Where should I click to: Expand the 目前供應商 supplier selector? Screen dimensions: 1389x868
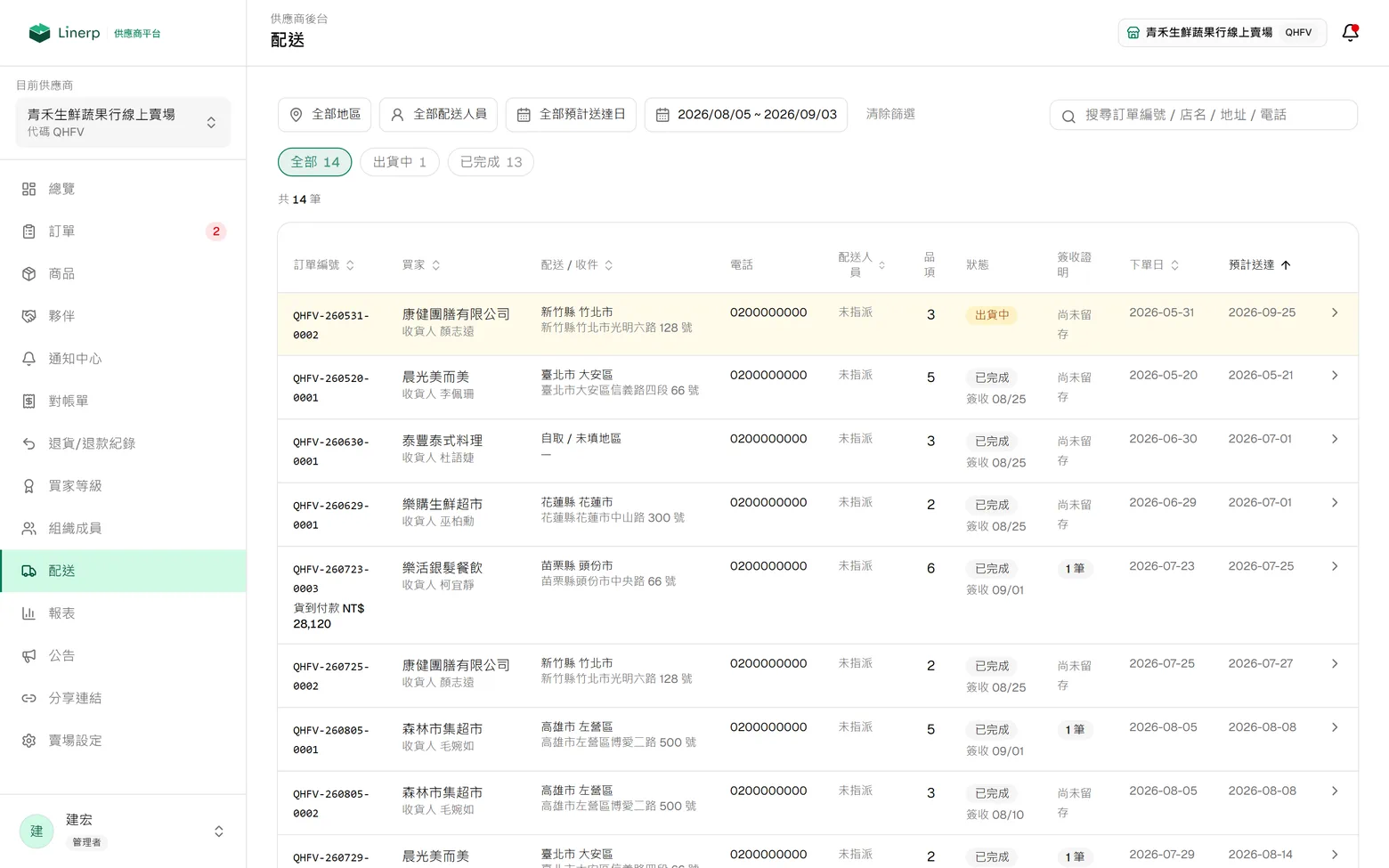[123, 122]
